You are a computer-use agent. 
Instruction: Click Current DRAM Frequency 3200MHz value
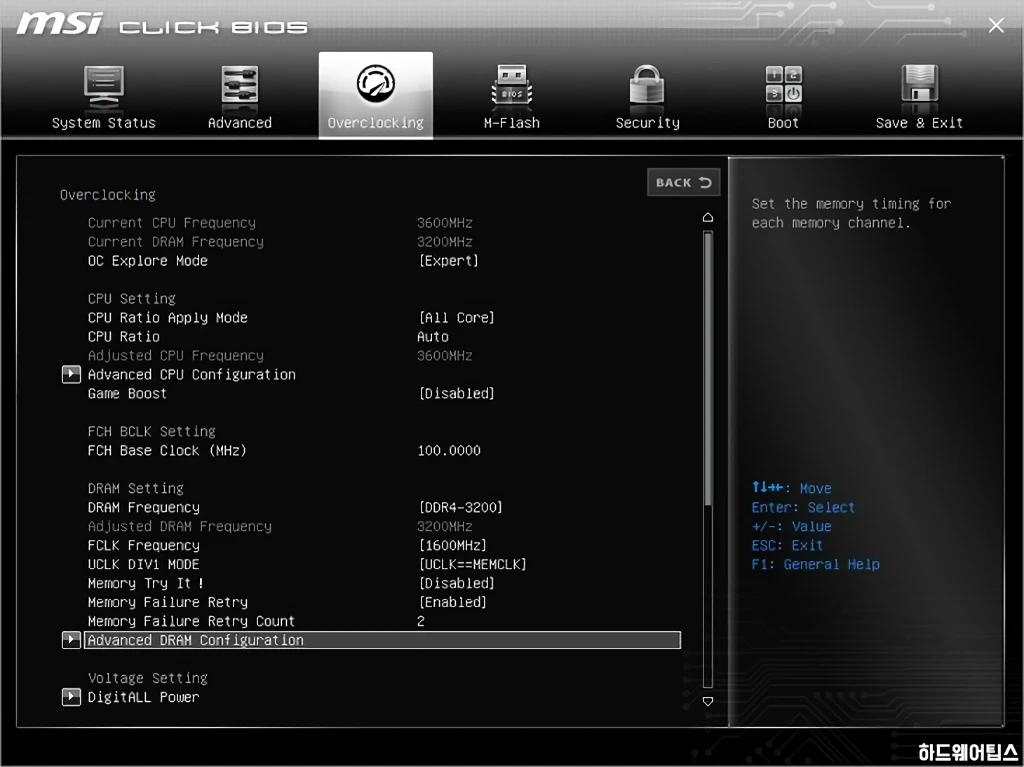pyautogui.click(x=445, y=242)
